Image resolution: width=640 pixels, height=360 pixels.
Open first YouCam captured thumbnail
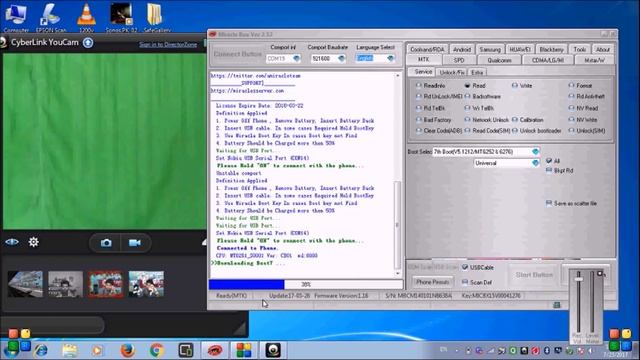25,284
